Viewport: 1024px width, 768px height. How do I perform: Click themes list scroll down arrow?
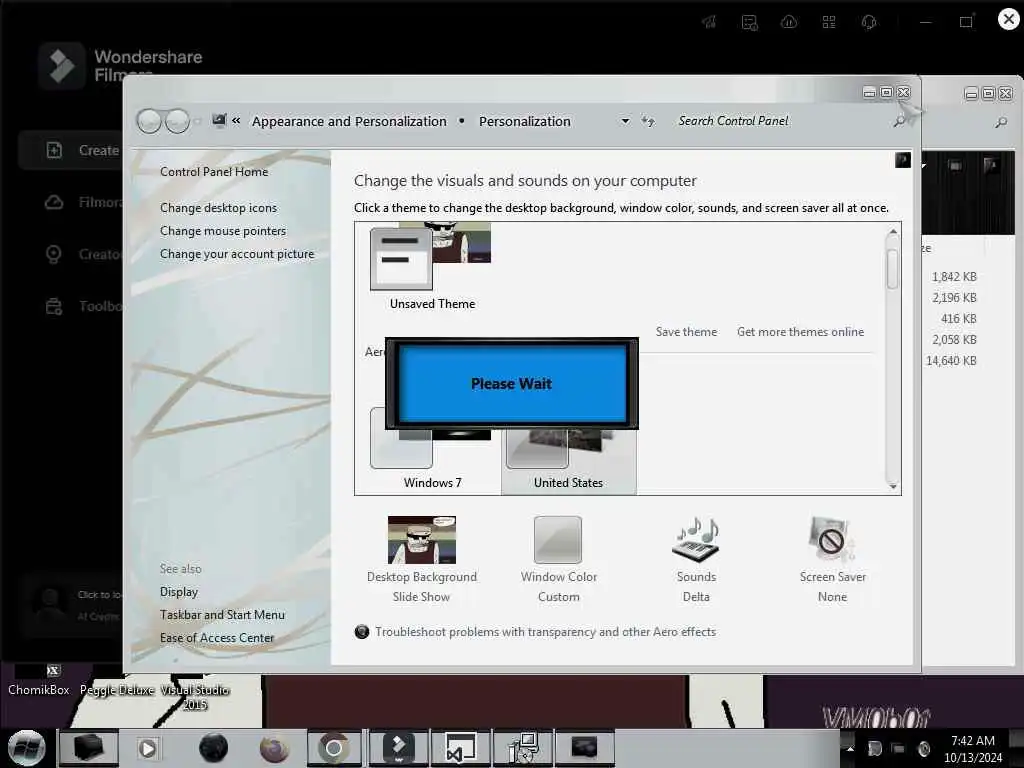(892, 486)
